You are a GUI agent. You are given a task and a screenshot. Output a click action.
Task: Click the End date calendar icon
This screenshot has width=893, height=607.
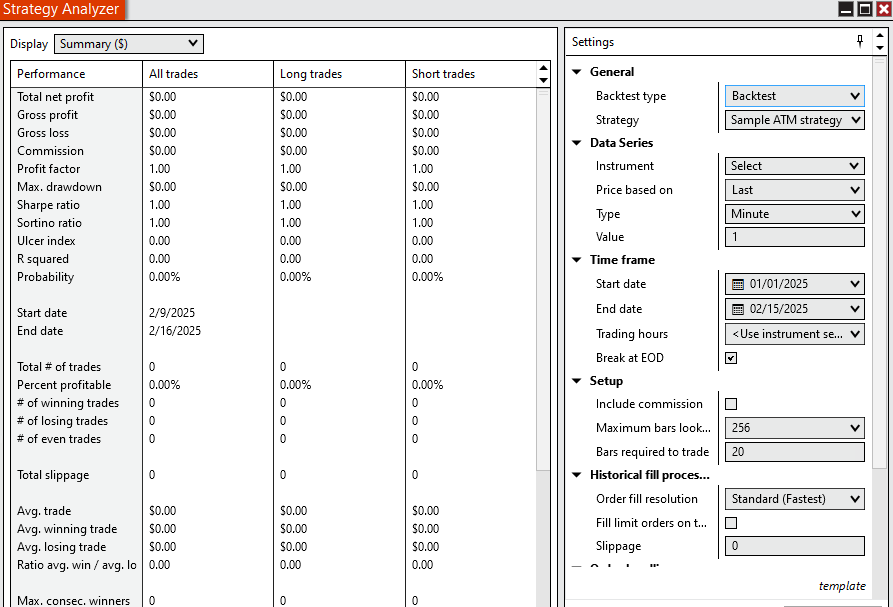(x=738, y=309)
